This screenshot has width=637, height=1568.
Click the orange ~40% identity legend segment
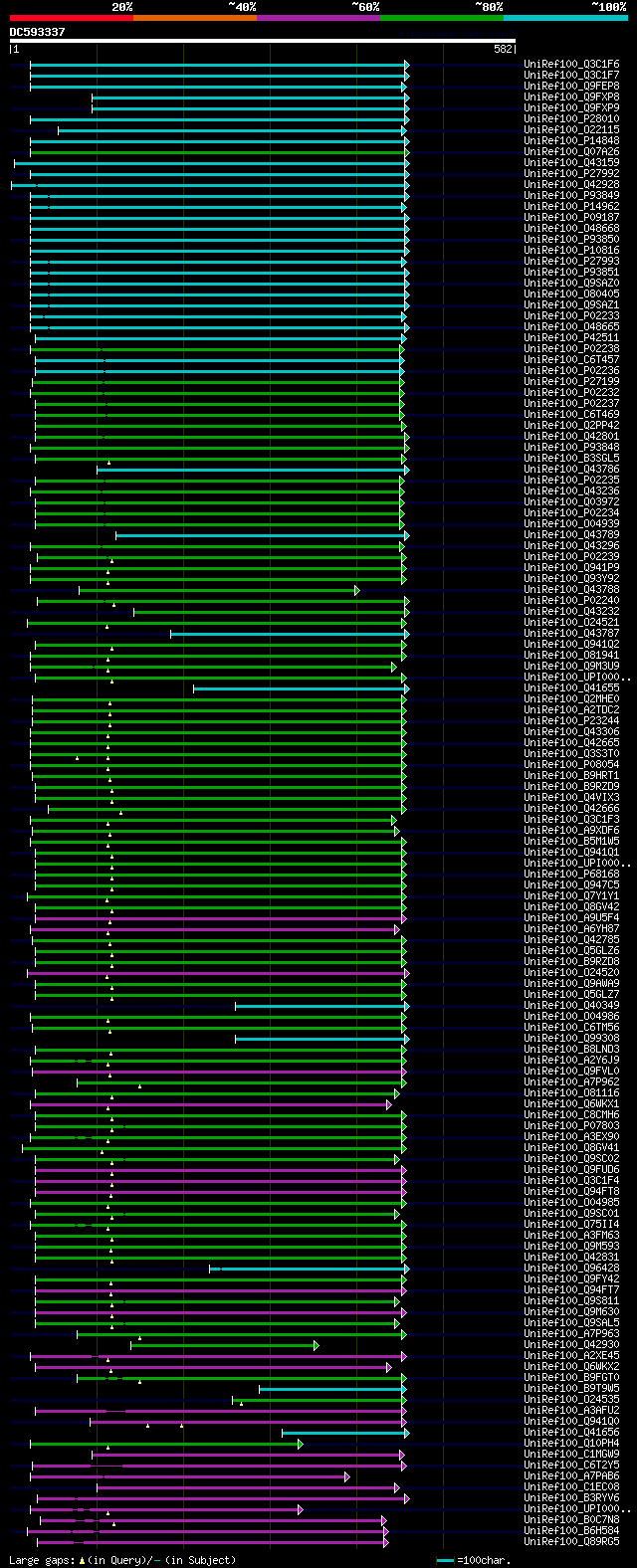195,18
